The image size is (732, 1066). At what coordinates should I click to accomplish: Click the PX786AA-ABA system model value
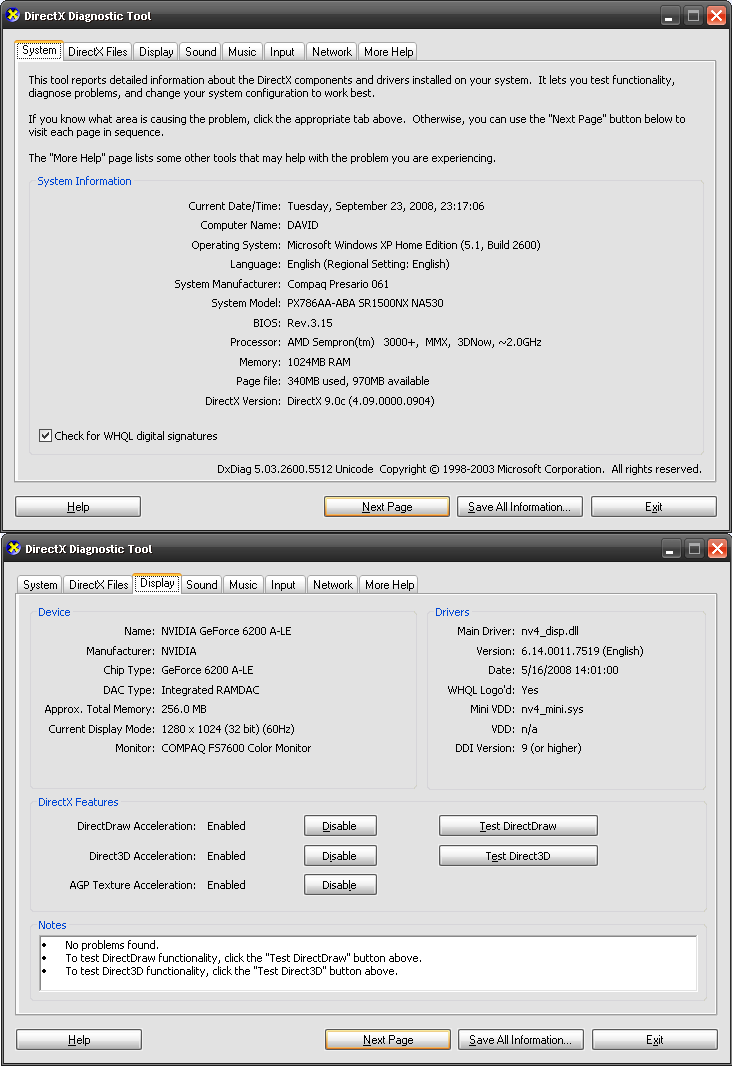pos(365,303)
